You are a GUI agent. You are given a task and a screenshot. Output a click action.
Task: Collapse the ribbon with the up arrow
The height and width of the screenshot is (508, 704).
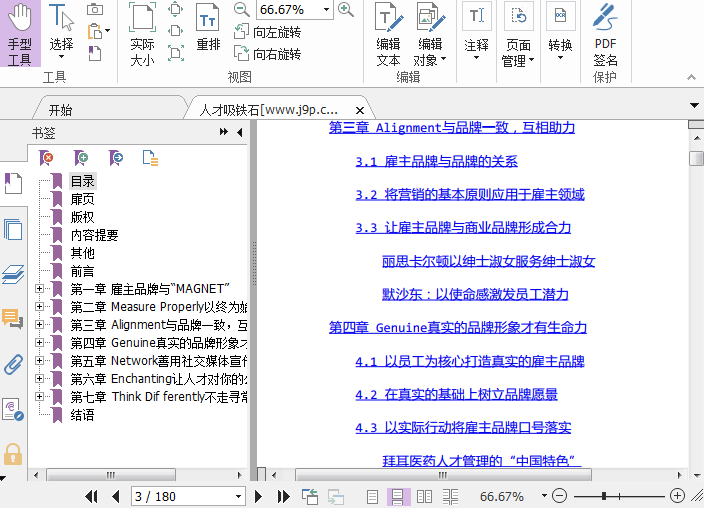691,77
